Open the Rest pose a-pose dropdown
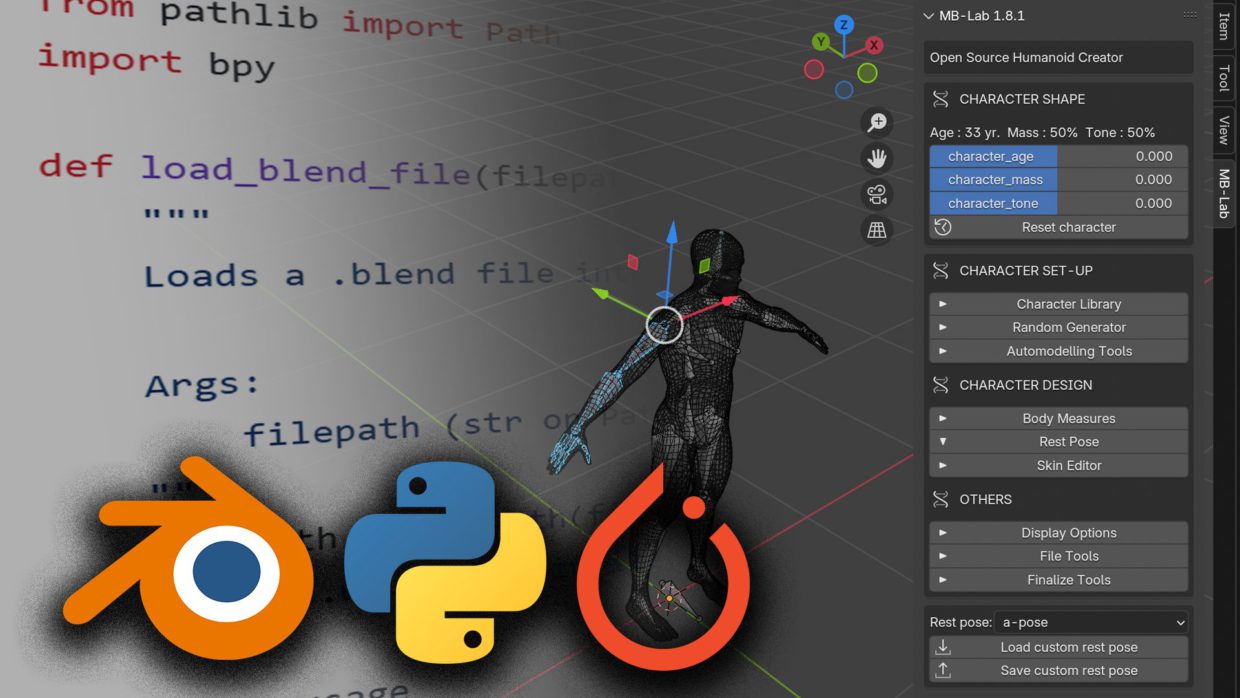The width and height of the screenshot is (1240, 698). tap(1091, 622)
